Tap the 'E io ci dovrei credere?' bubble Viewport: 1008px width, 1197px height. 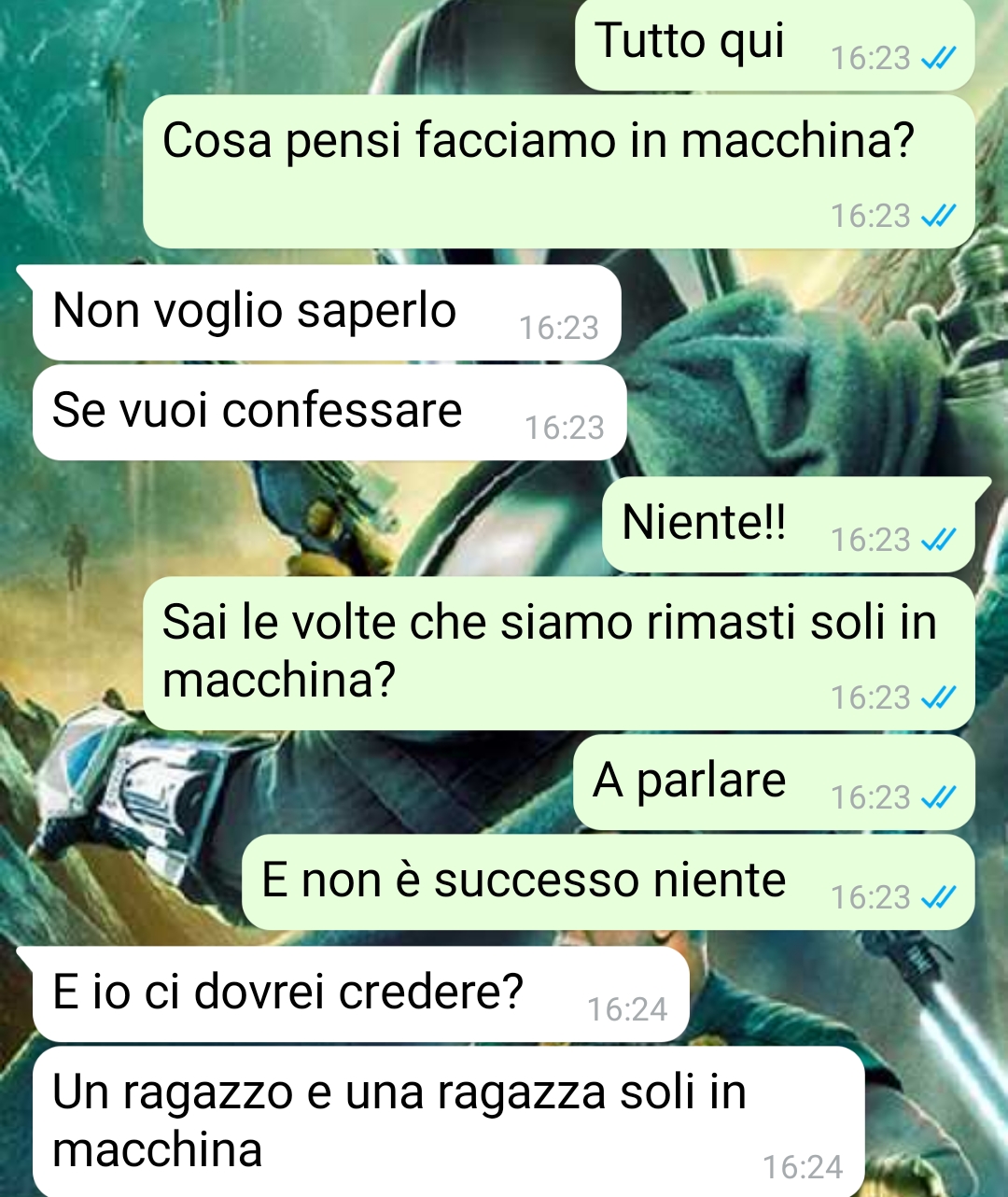[361, 994]
